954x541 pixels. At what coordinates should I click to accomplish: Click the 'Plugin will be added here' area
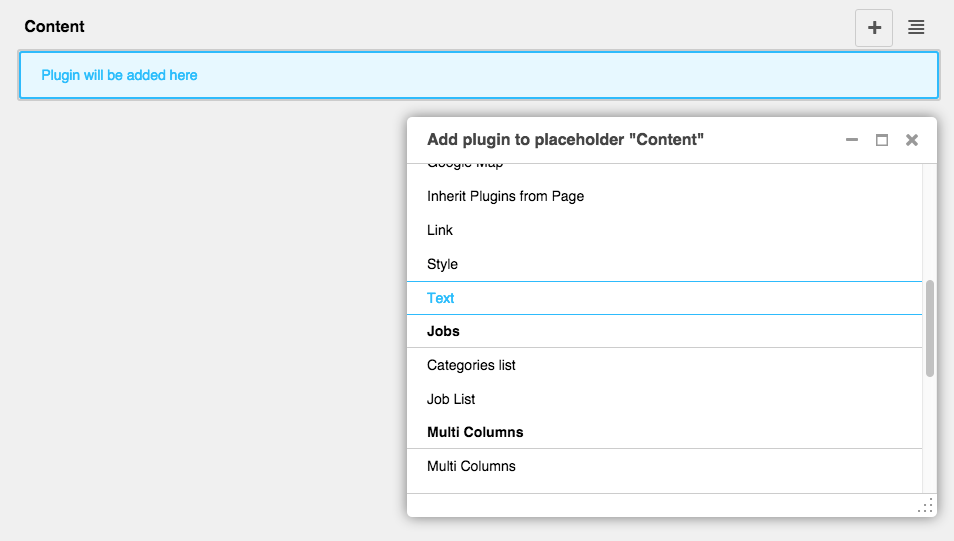point(478,75)
